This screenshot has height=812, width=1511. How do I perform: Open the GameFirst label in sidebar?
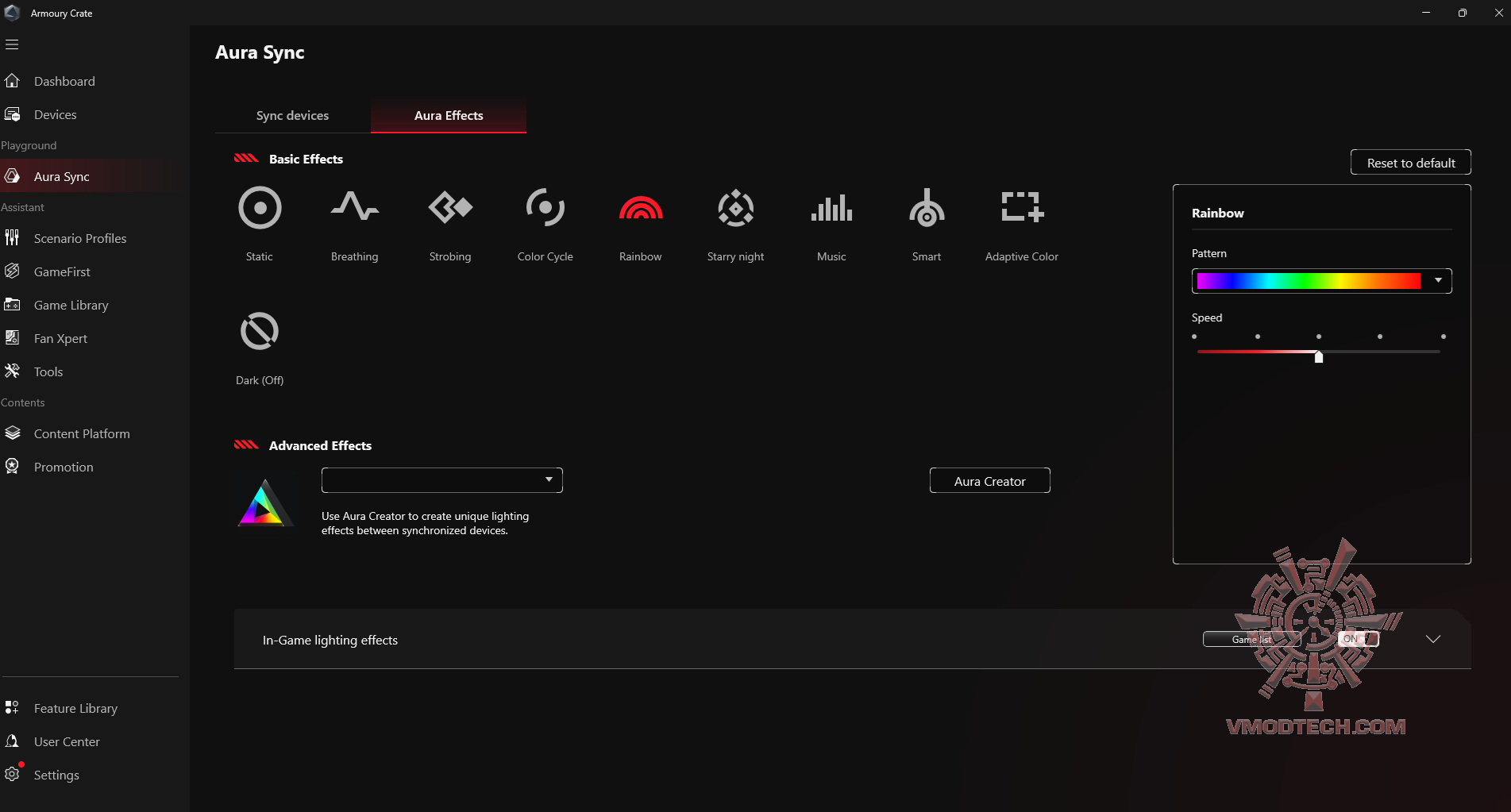[x=62, y=272]
